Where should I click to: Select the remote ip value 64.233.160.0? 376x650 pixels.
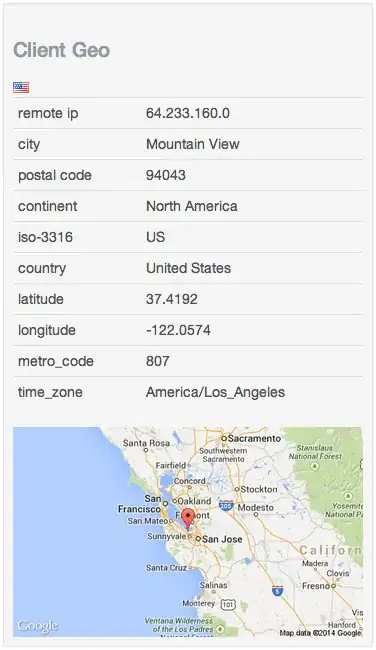tap(188, 113)
